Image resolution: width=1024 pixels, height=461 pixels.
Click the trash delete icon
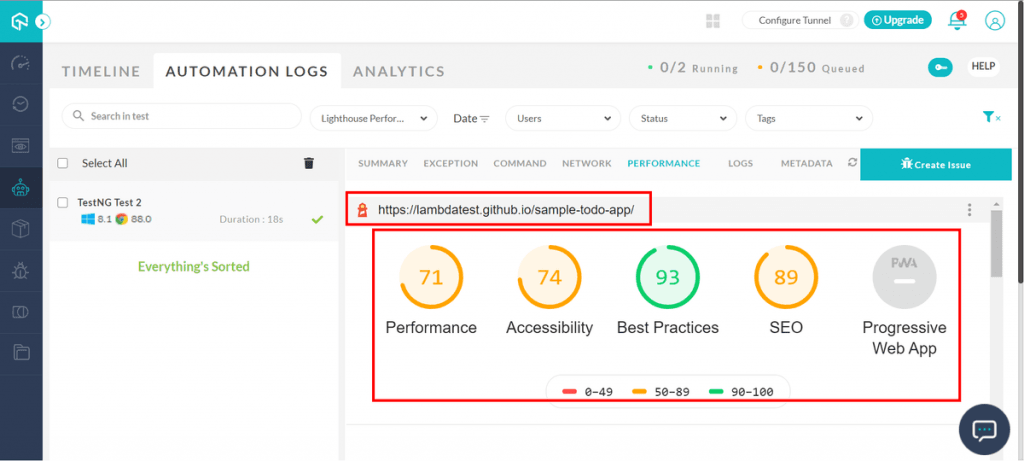pyautogui.click(x=309, y=163)
